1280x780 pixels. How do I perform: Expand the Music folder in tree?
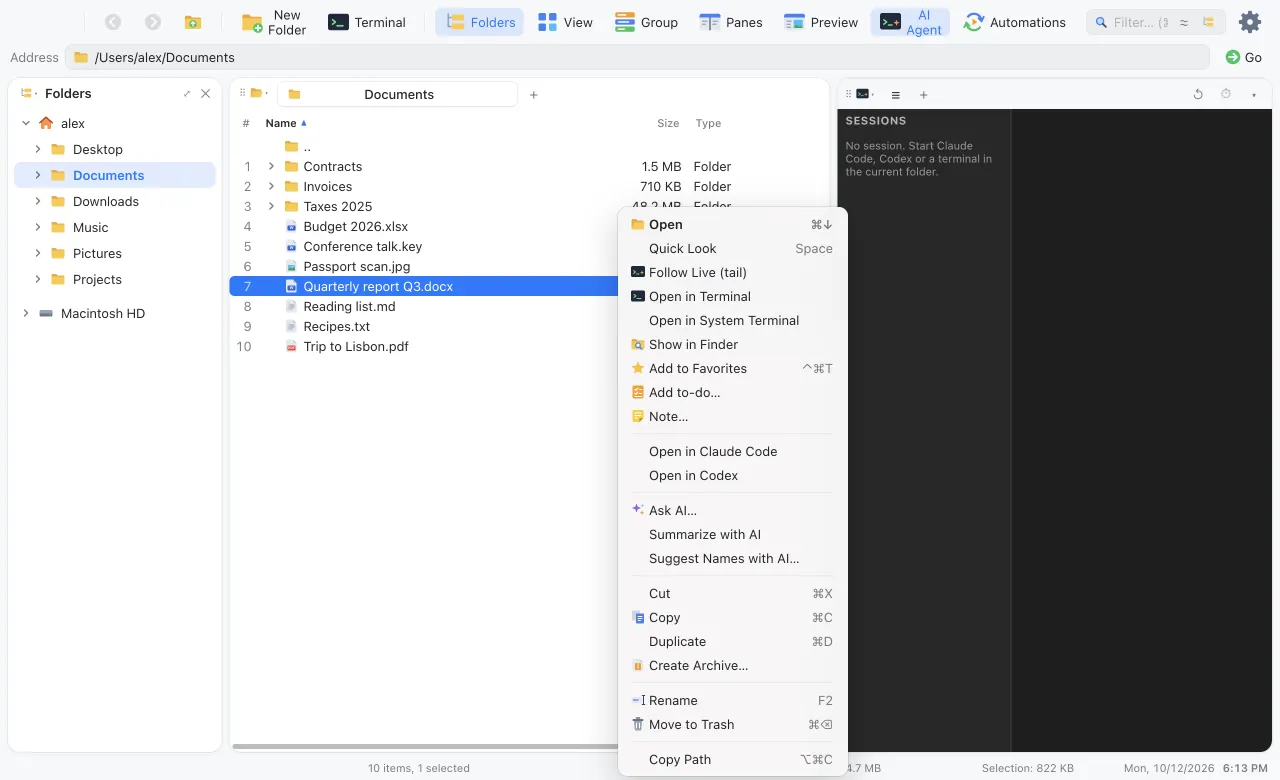[38, 227]
